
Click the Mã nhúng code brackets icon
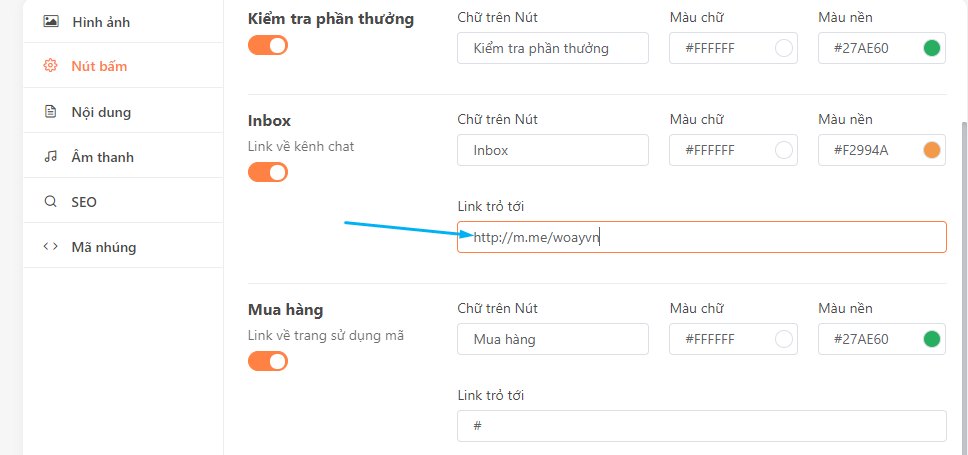pos(51,247)
